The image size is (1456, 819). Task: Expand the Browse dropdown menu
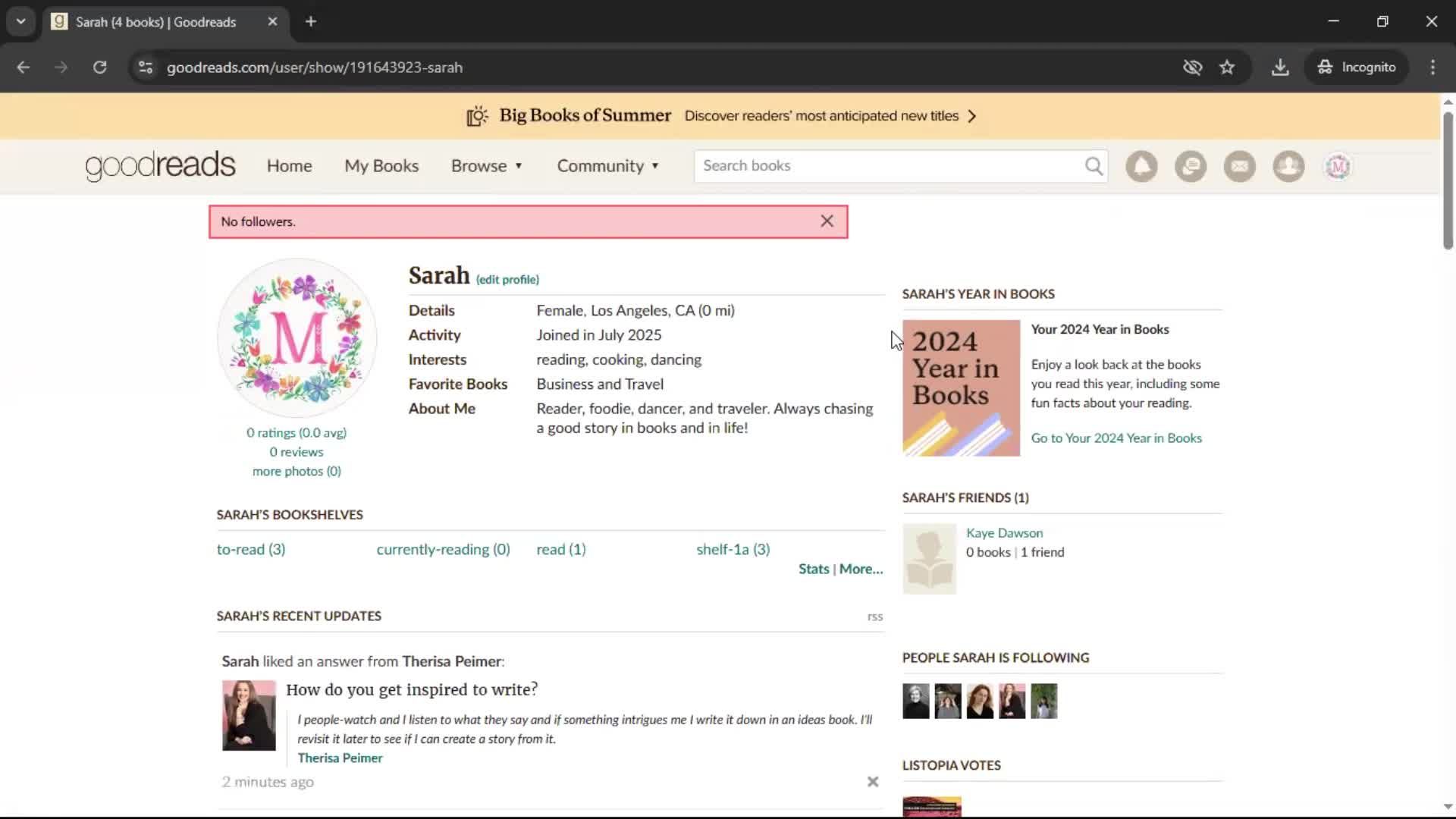(x=487, y=166)
